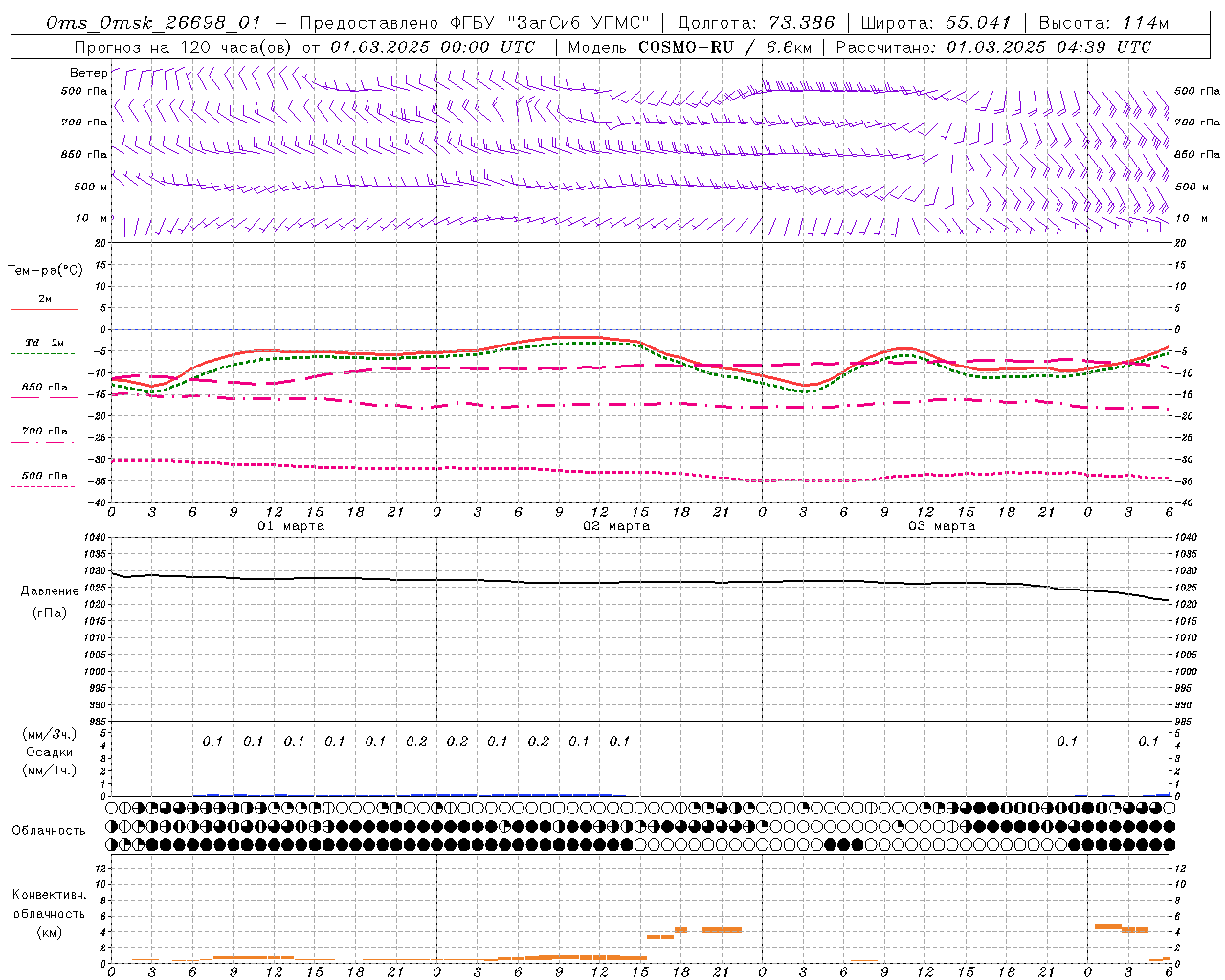Click the 01 марта date label

tap(291, 526)
